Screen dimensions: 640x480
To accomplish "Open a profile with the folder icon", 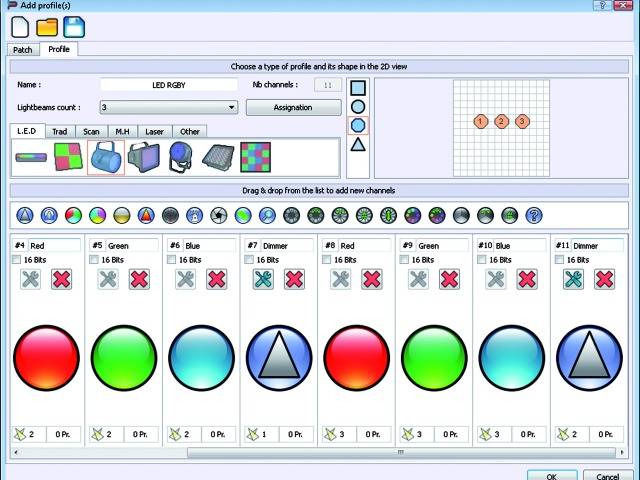I will [x=47, y=28].
